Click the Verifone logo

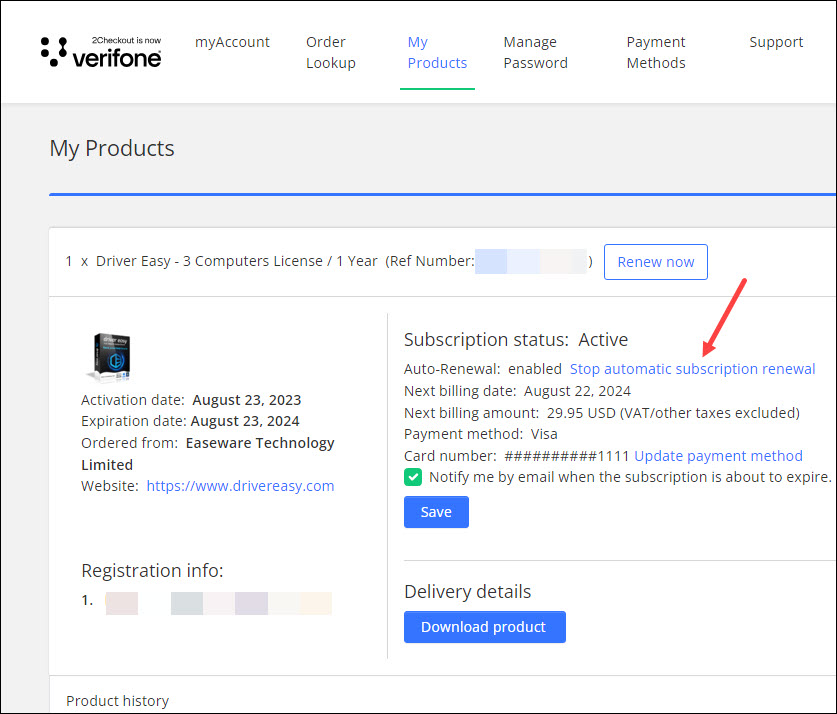click(x=101, y=52)
